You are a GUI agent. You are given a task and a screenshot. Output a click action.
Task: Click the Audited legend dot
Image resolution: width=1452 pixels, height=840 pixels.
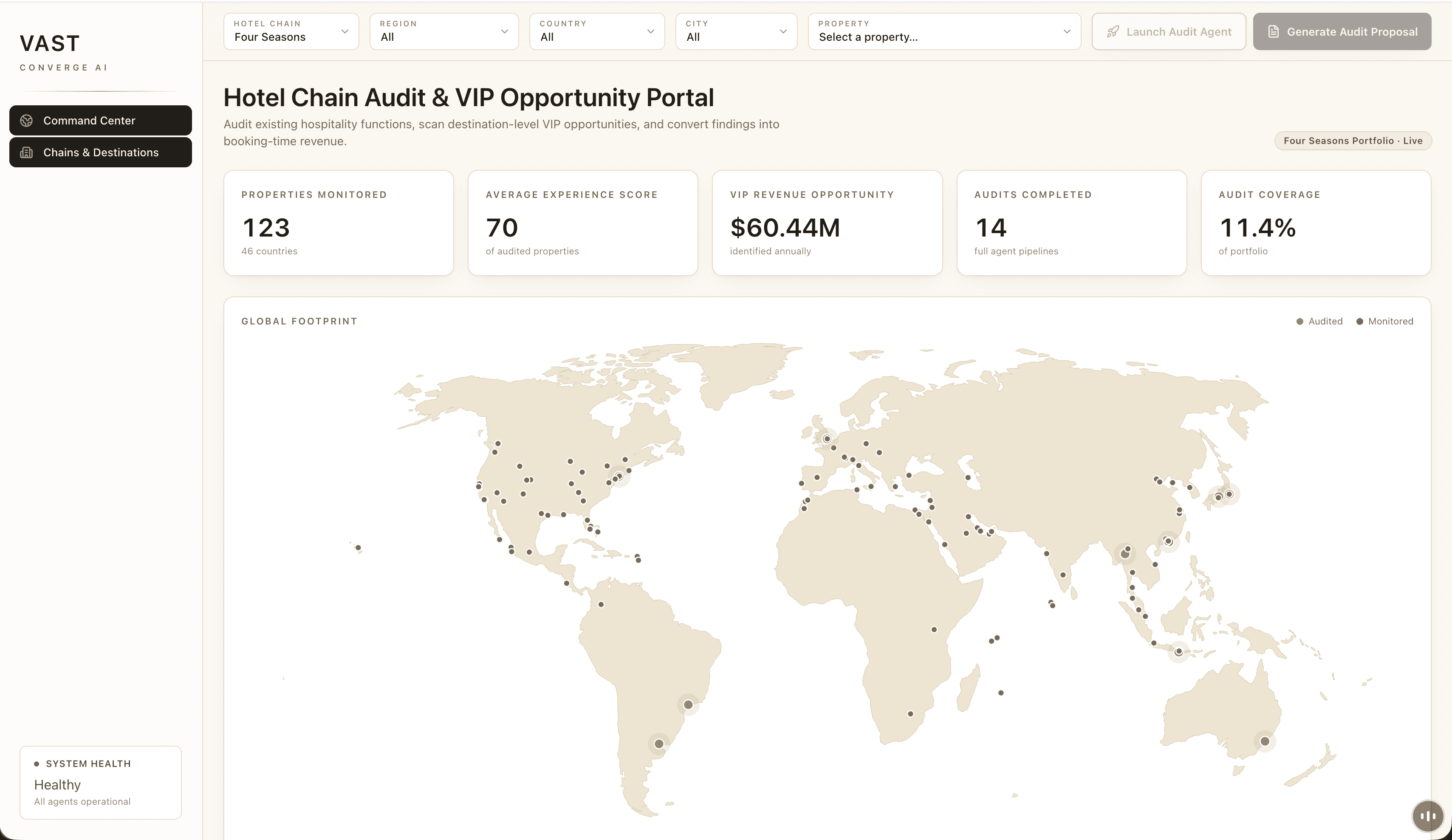click(x=1299, y=321)
